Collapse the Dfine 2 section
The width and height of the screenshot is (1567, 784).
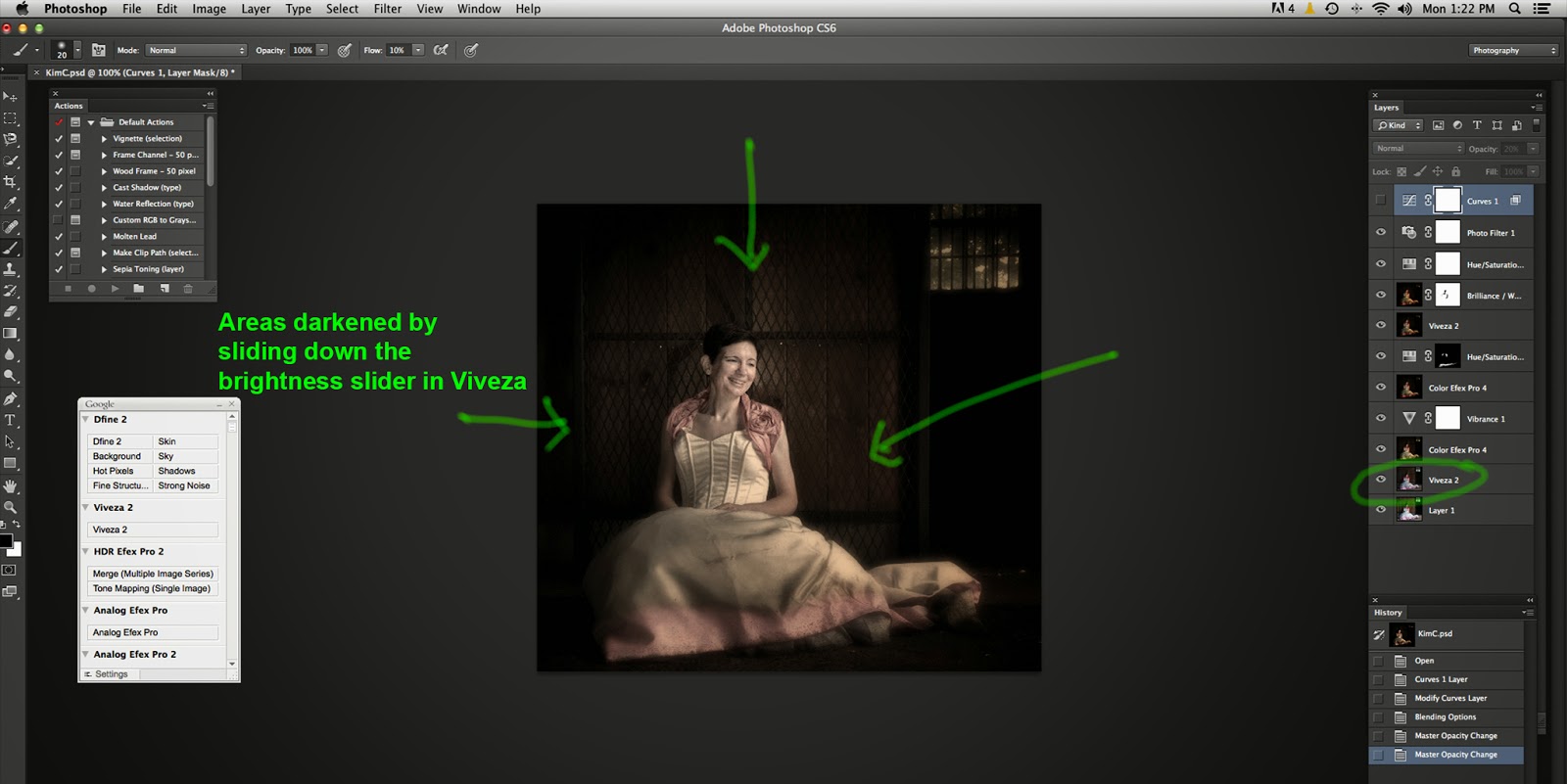click(85, 419)
